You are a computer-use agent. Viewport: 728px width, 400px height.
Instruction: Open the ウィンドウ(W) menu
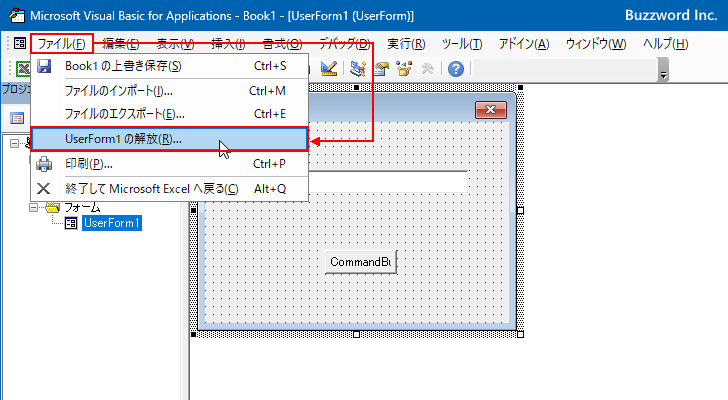(596, 44)
